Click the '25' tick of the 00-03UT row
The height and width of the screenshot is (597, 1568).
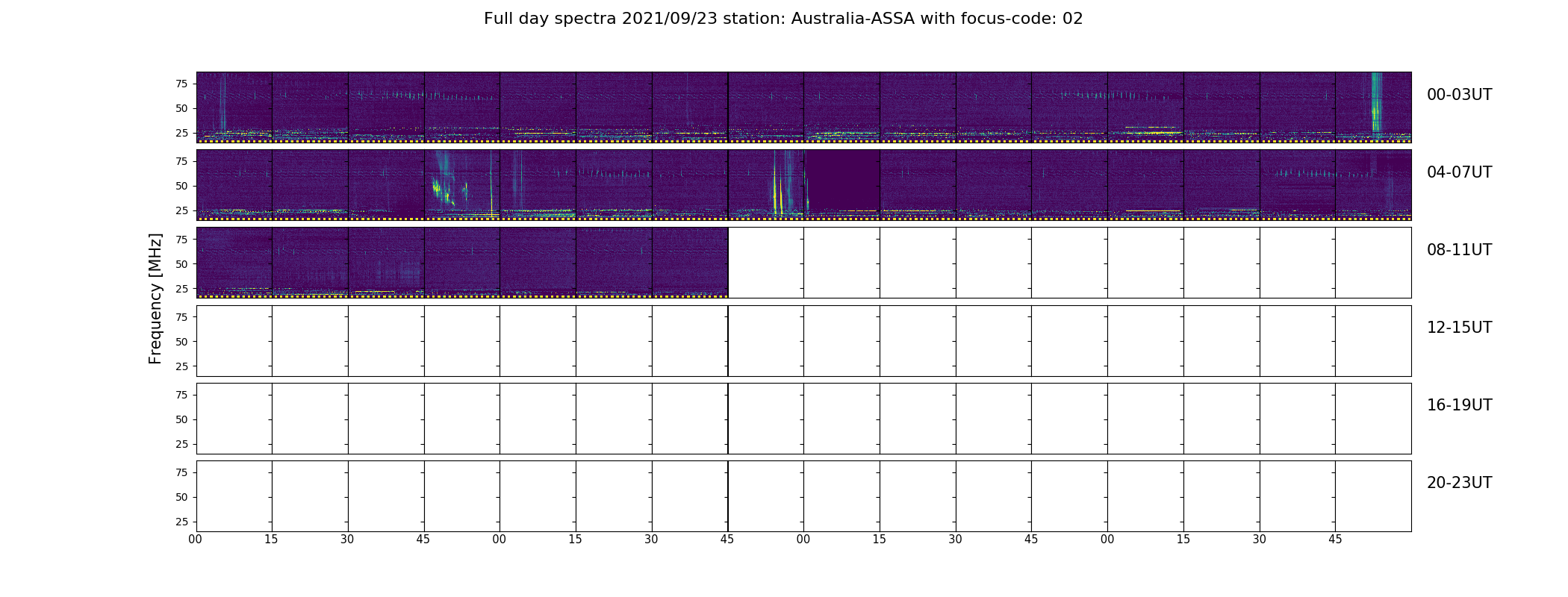tap(181, 133)
